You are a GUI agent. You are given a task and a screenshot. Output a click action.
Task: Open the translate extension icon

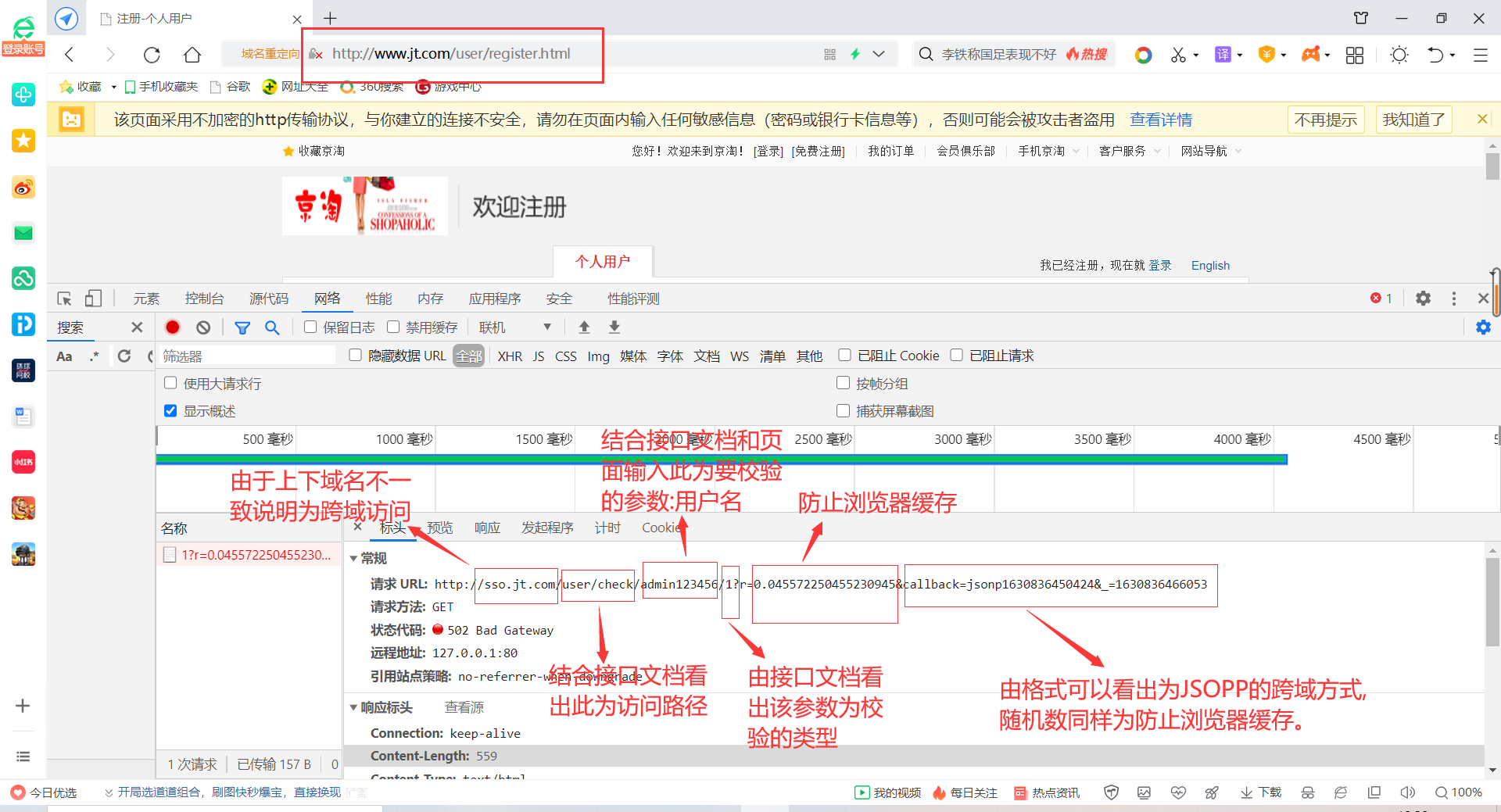coord(1223,54)
